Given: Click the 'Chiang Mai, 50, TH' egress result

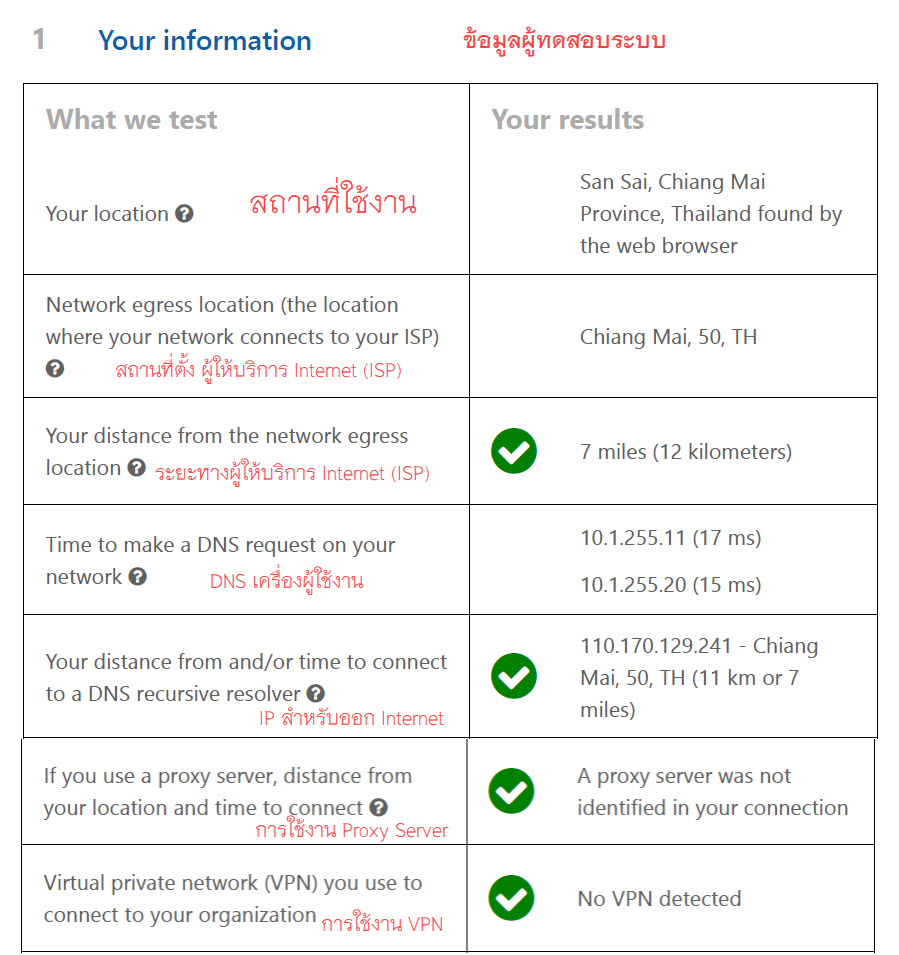Looking at the screenshot, I should click(x=668, y=337).
